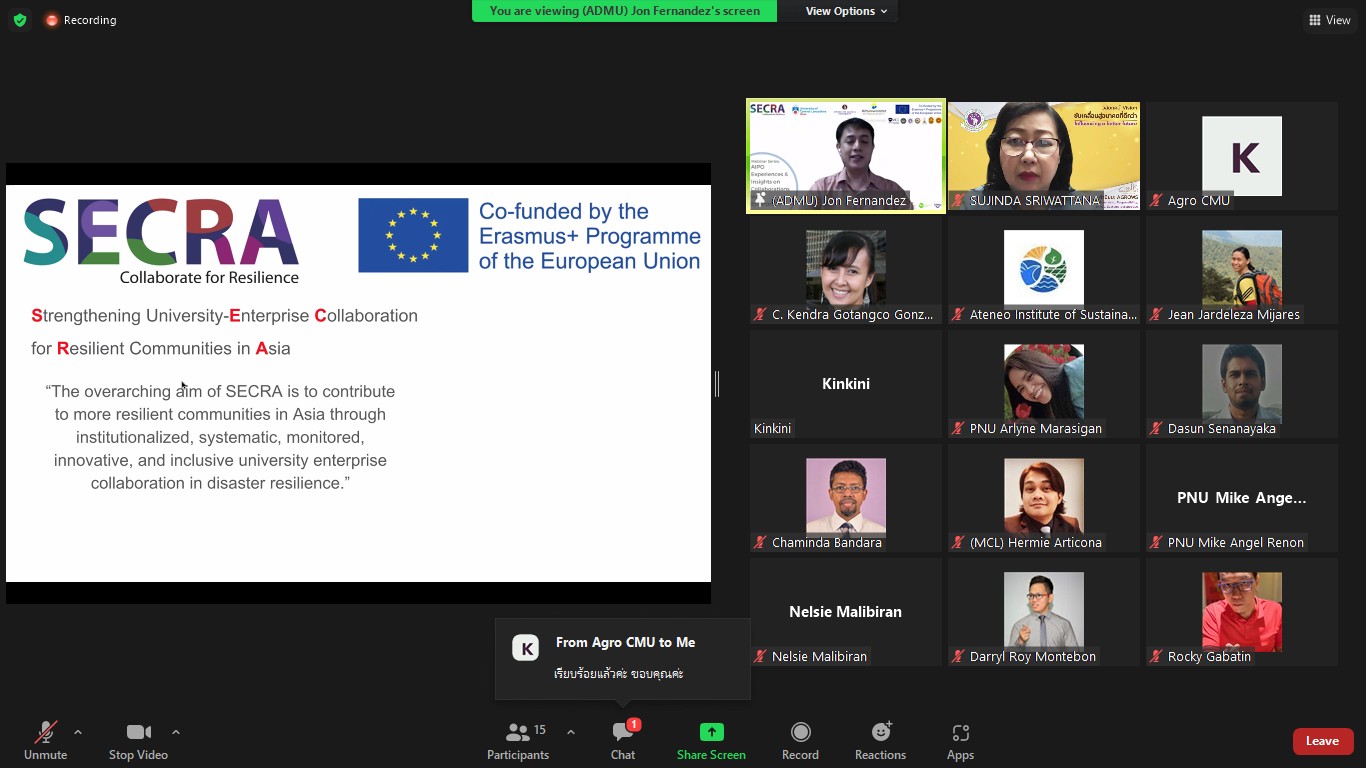Click the "Collaborate for Resilience" tagline
Image resolution: width=1366 pixels, height=768 pixels.
click(209, 277)
